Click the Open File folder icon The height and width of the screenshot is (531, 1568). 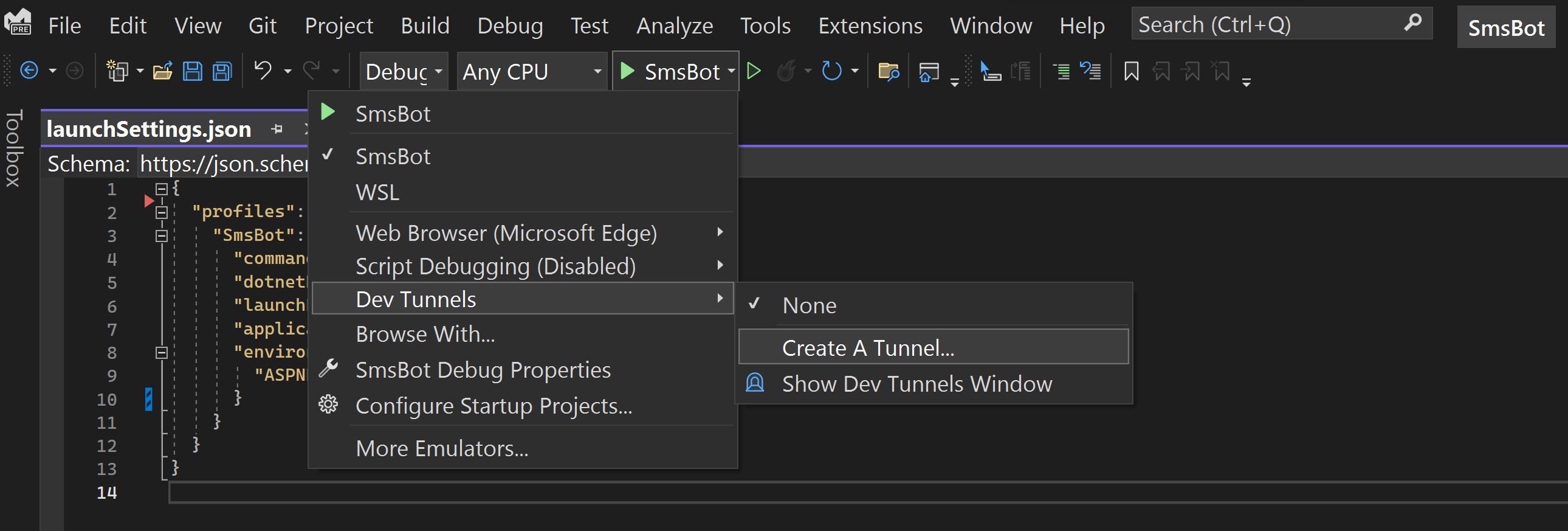[x=162, y=71]
